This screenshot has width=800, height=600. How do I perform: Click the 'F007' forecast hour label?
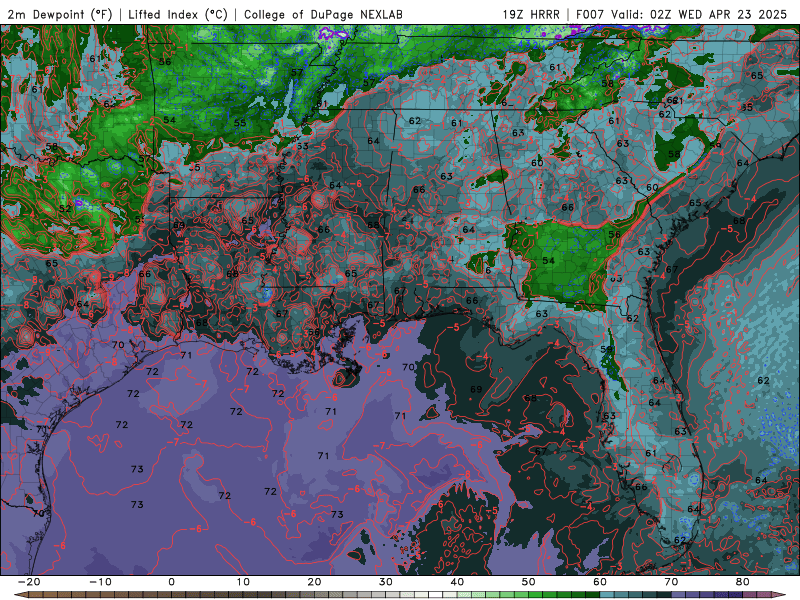click(x=591, y=15)
